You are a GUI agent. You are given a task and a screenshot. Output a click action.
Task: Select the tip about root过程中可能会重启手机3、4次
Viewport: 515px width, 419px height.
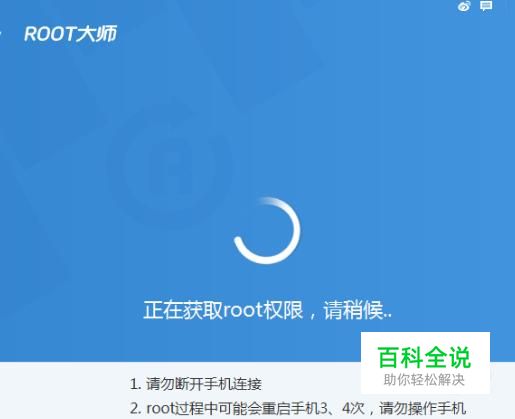pos(298,408)
